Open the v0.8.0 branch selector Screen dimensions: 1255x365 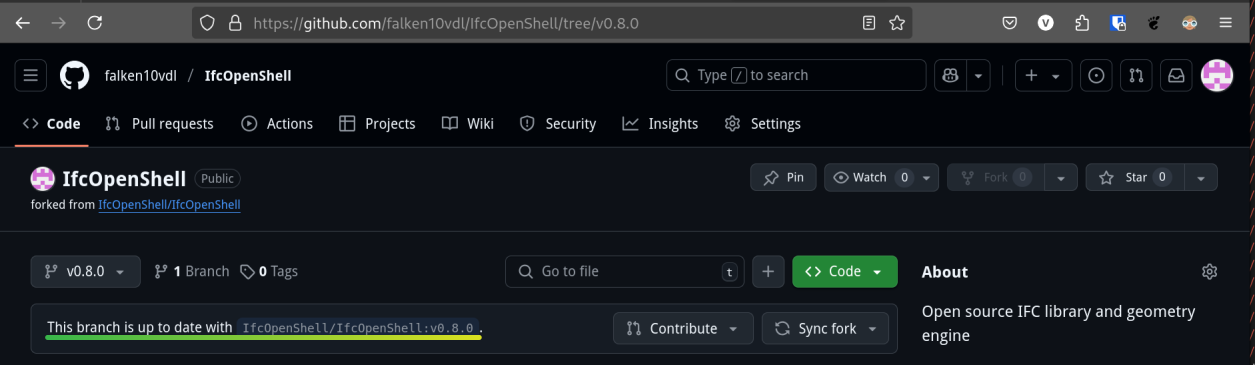click(85, 271)
